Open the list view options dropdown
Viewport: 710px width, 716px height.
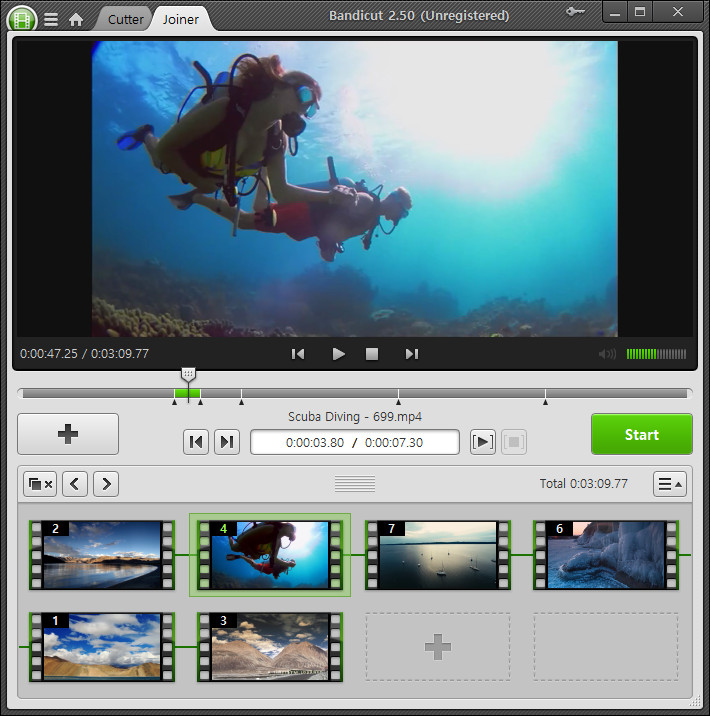click(x=669, y=484)
